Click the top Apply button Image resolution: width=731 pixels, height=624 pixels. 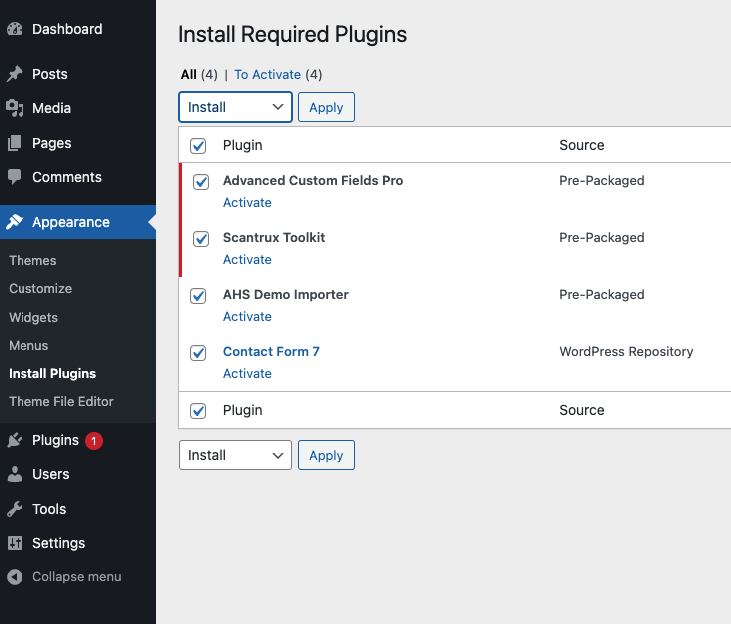tap(326, 107)
